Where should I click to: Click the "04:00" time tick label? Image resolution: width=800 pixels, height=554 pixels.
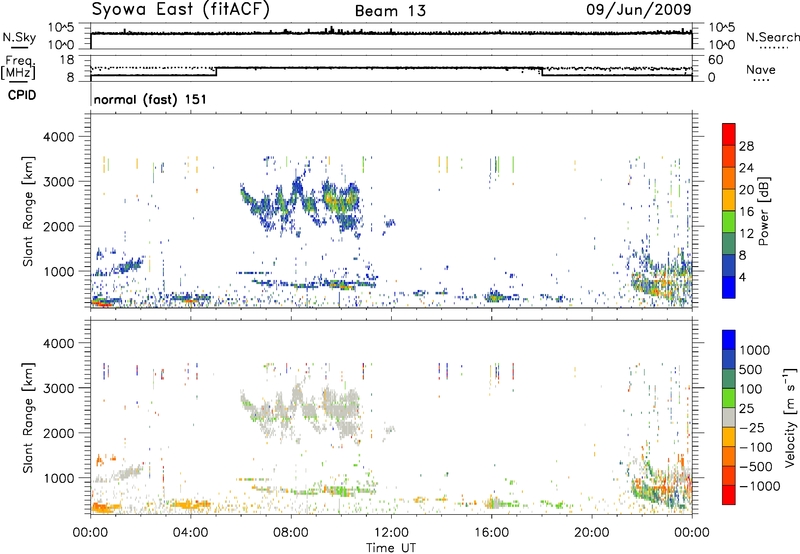pyautogui.click(x=190, y=533)
